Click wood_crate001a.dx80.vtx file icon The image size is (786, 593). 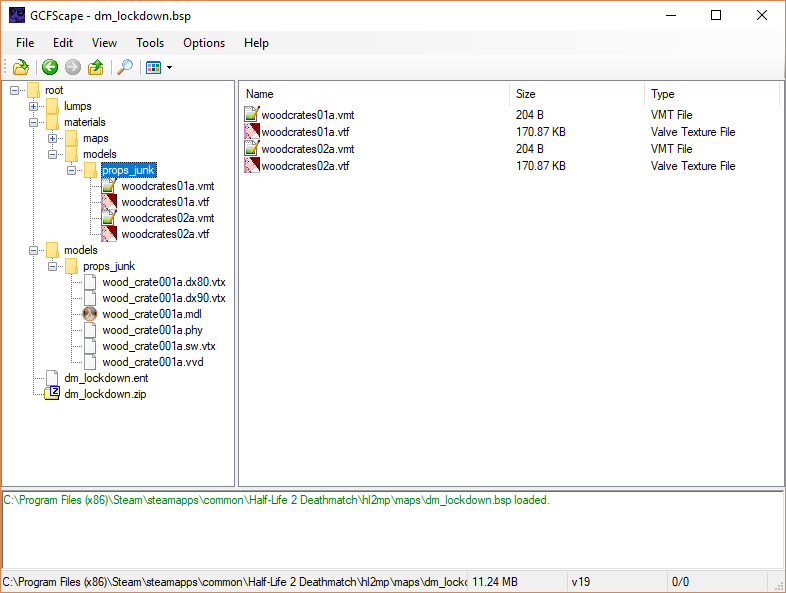[x=90, y=282]
